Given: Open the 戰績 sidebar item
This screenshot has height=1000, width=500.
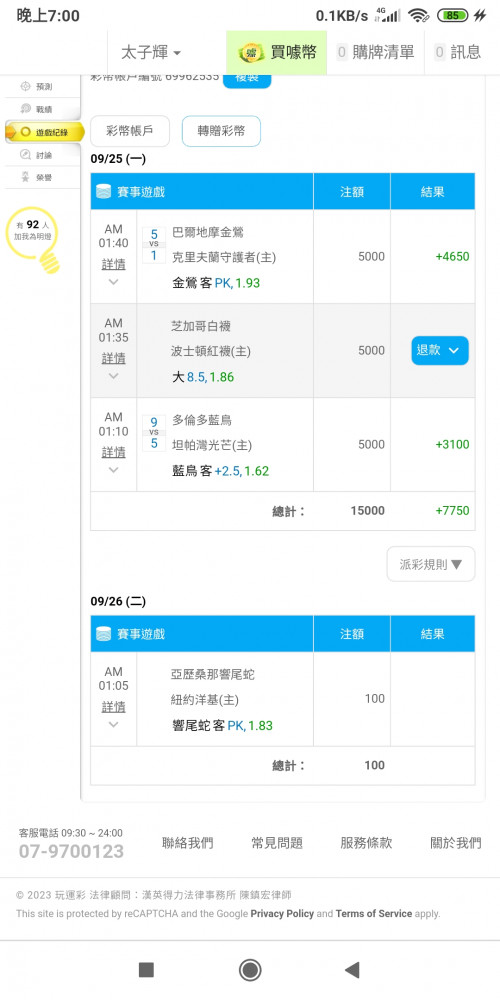Looking at the screenshot, I should click(x=42, y=109).
